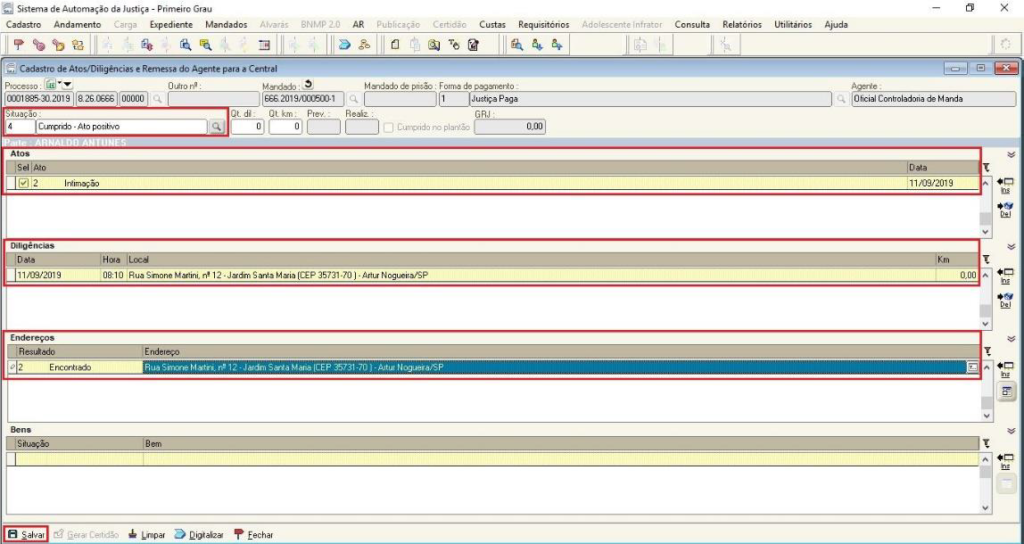
Task: Open the Mandado number search magnifier
Action: point(353,99)
